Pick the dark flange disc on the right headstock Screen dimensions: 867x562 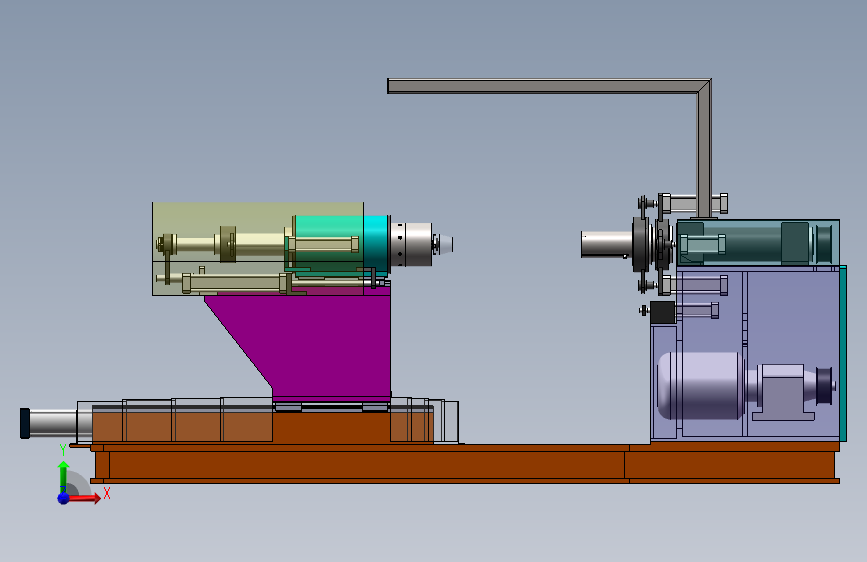(x=640, y=244)
